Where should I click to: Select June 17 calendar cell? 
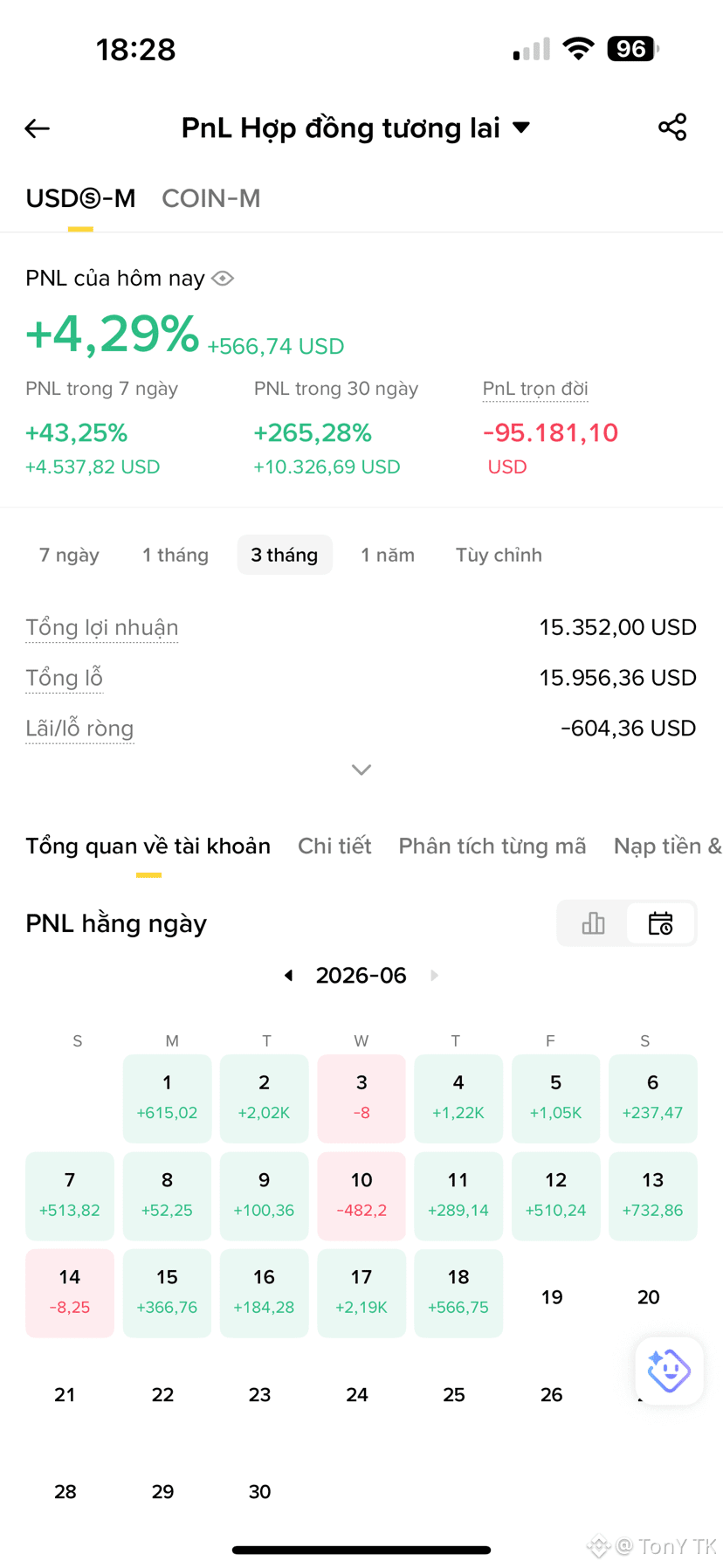(361, 1293)
